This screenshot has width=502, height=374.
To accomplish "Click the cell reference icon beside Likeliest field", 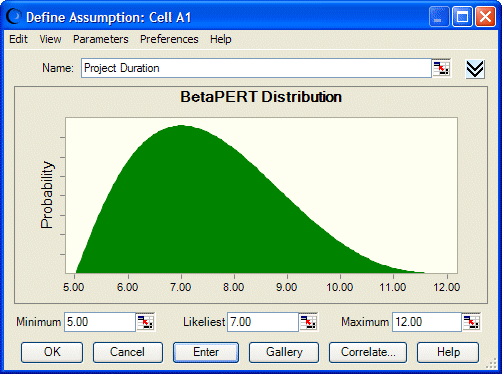I will coord(308,322).
